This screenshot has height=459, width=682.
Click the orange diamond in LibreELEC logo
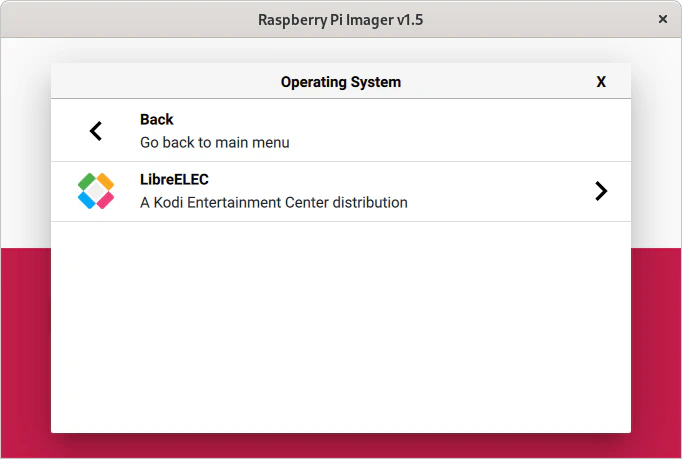tap(106, 181)
